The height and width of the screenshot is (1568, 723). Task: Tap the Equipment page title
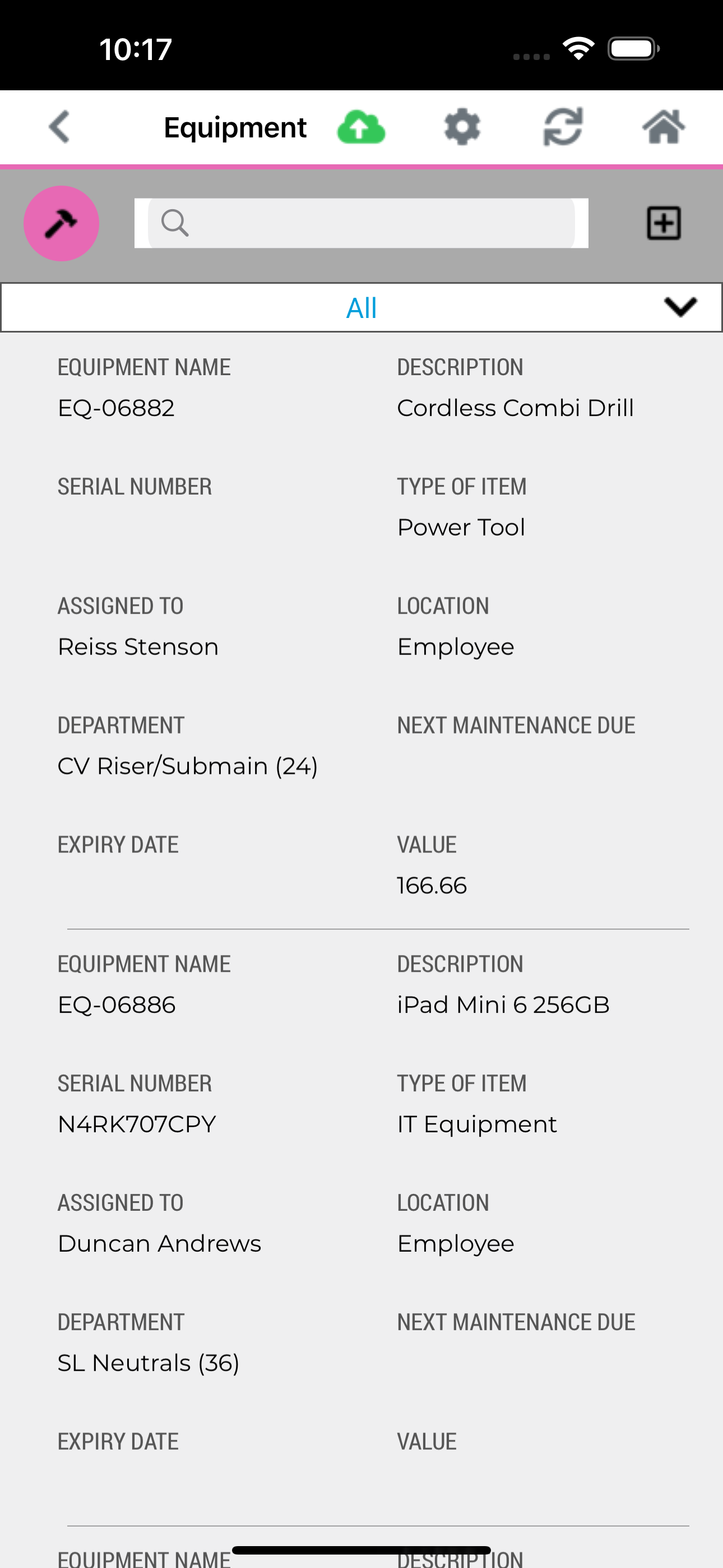click(235, 128)
